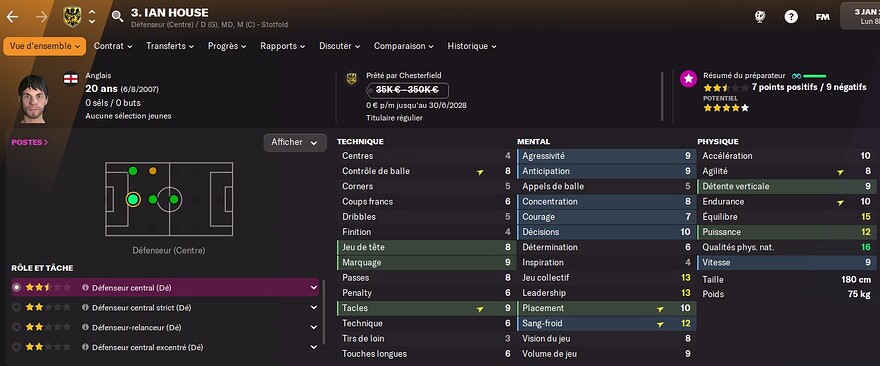The width and height of the screenshot is (880, 366).
Task: Click the Ian House player portrait
Action: coord(35,99)
